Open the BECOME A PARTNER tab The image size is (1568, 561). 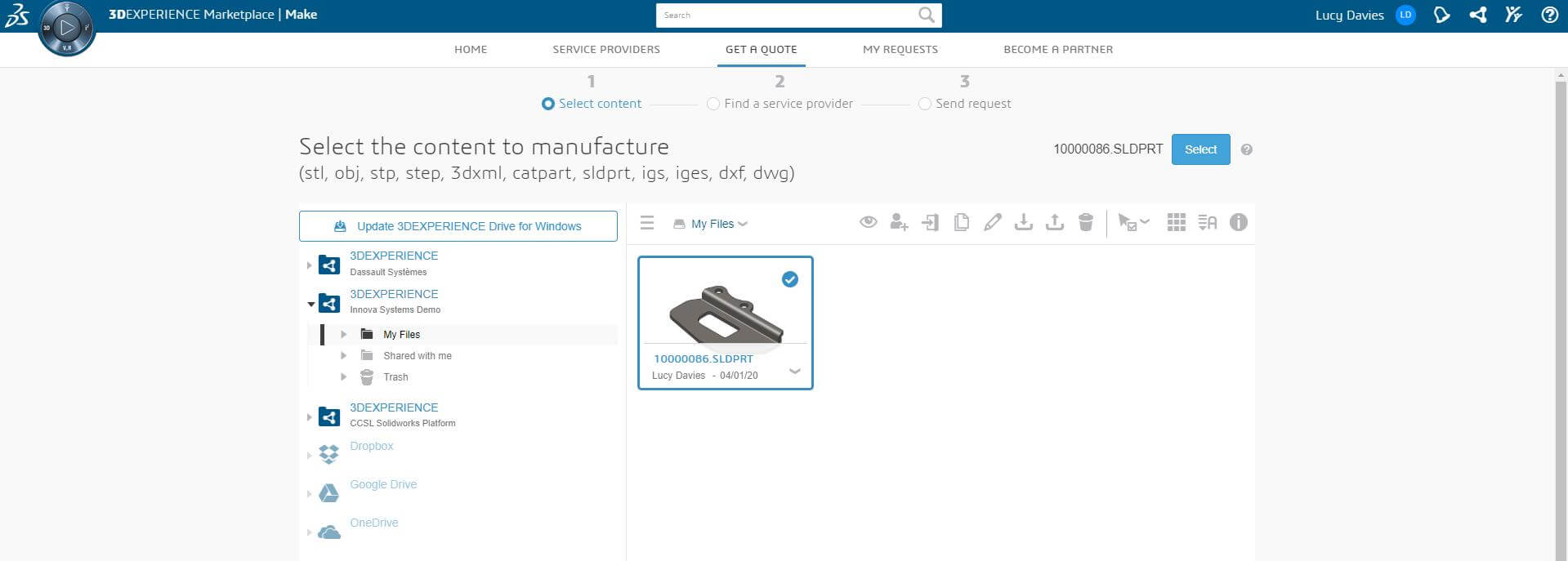1058,49
